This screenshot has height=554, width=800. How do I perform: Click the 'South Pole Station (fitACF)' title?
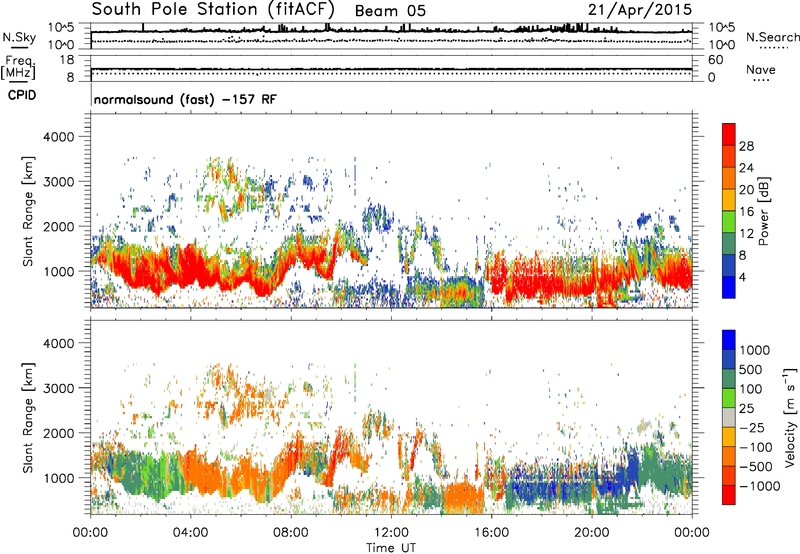click(x=213, y=9)
